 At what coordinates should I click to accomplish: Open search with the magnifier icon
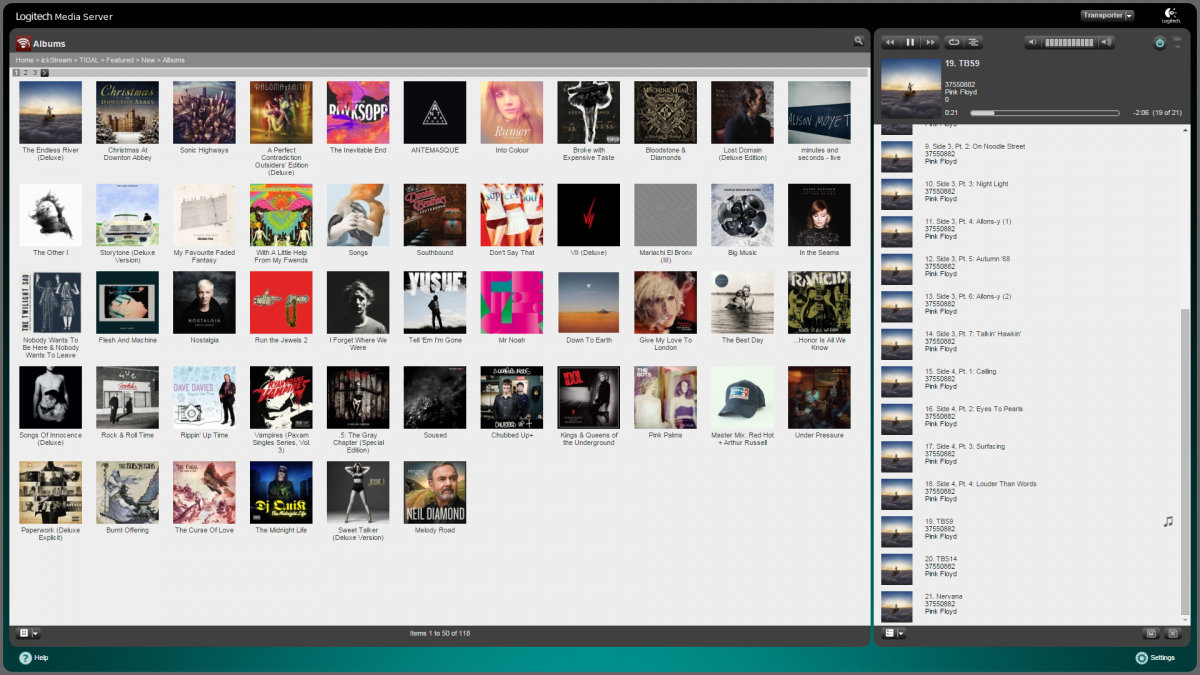point(858,41)
